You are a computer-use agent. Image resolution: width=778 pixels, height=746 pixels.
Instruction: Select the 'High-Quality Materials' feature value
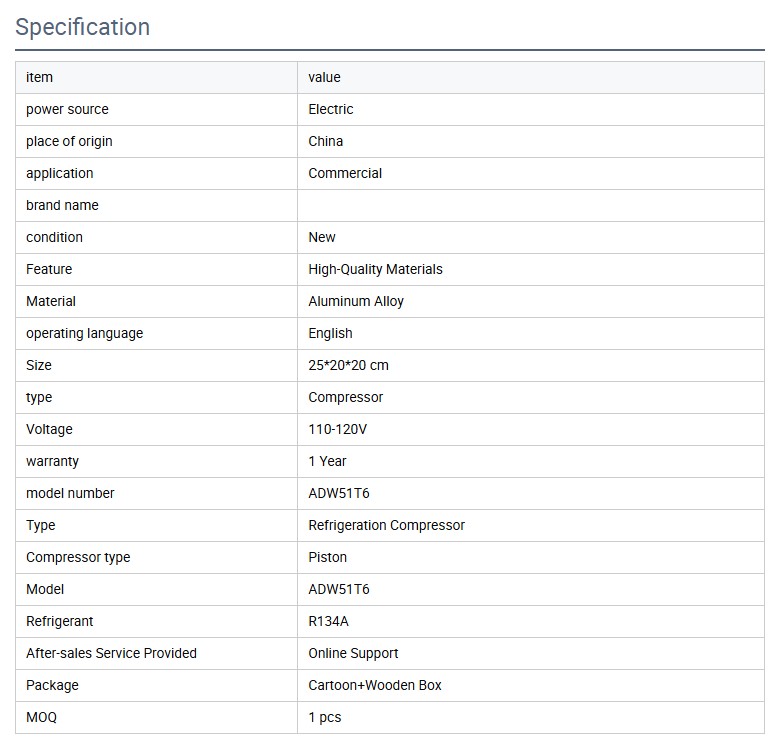pos(375,269)
